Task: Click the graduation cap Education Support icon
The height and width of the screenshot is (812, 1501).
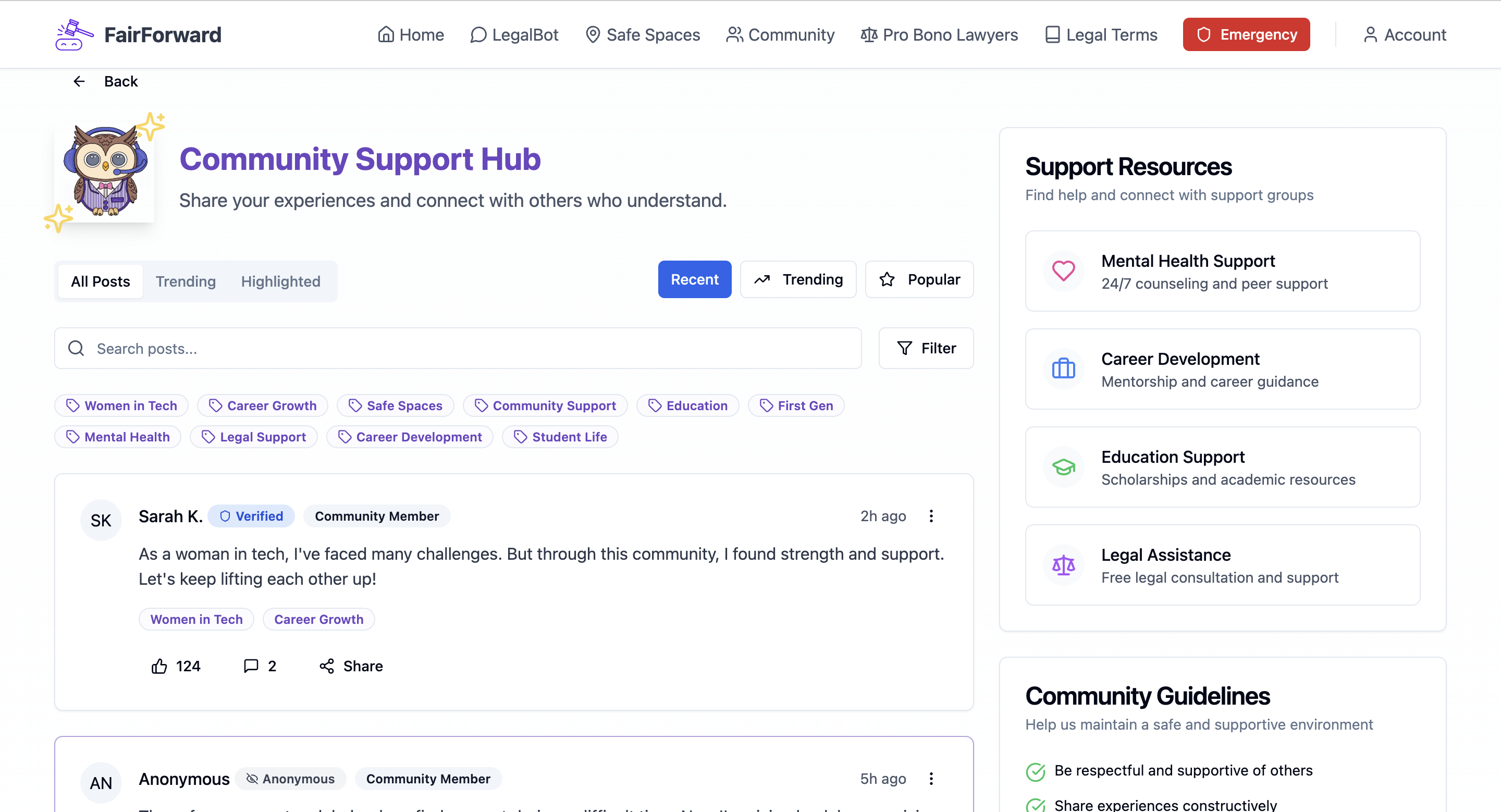Action: [1063, 467]
